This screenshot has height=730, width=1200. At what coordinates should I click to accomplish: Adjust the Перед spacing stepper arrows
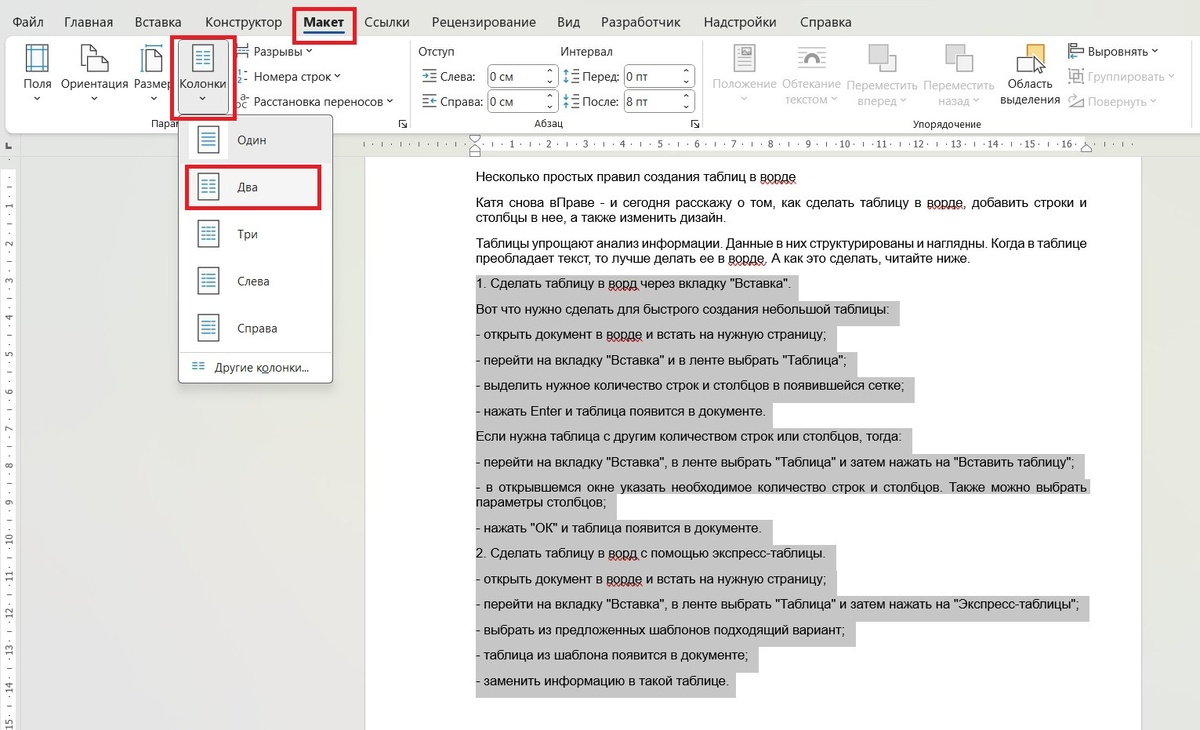686,76
